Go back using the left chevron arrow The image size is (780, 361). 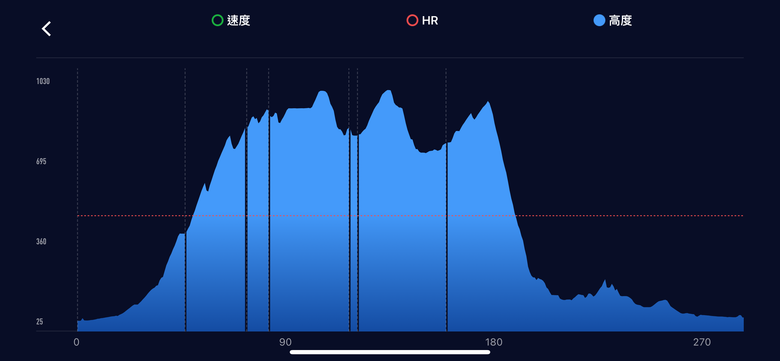pos(46,29)
